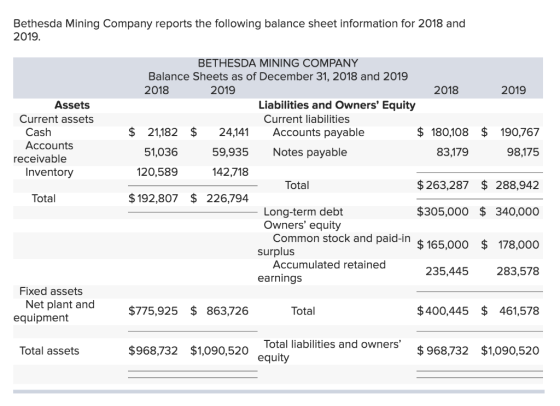Click long-term debt value $305,000
560x406 pixels.
point(443,211)
